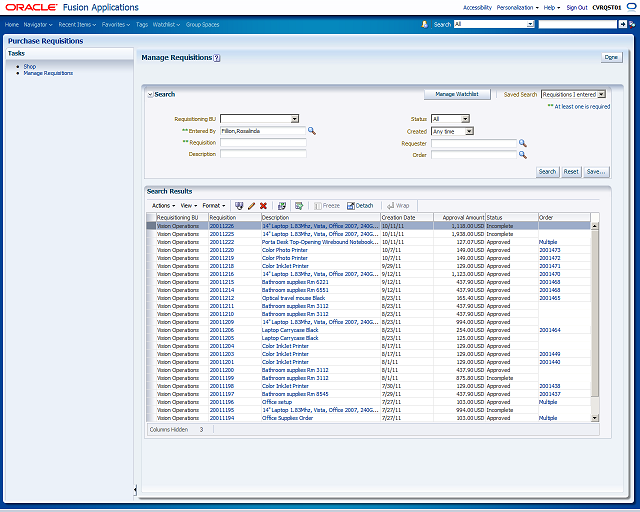Open the Entered By magnifier lookup
Viewport: 640px width, 512px height.
(312, 131)
